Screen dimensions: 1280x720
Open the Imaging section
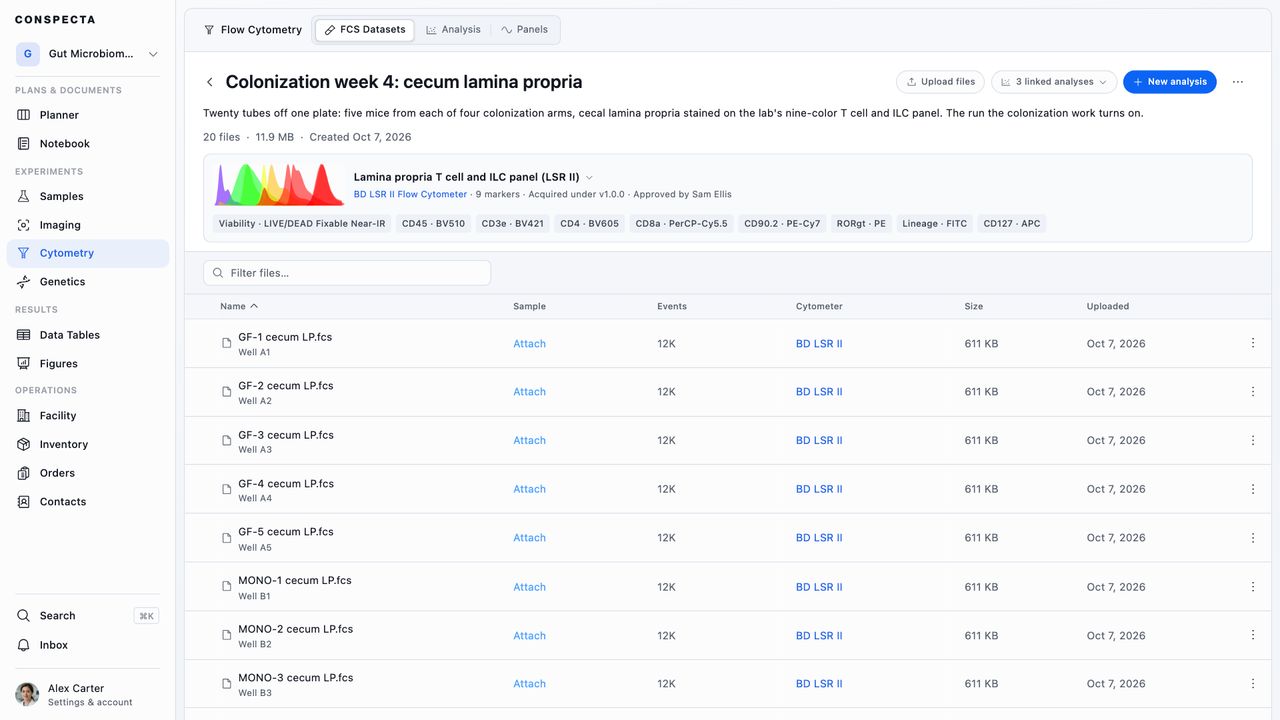(88, 225)
